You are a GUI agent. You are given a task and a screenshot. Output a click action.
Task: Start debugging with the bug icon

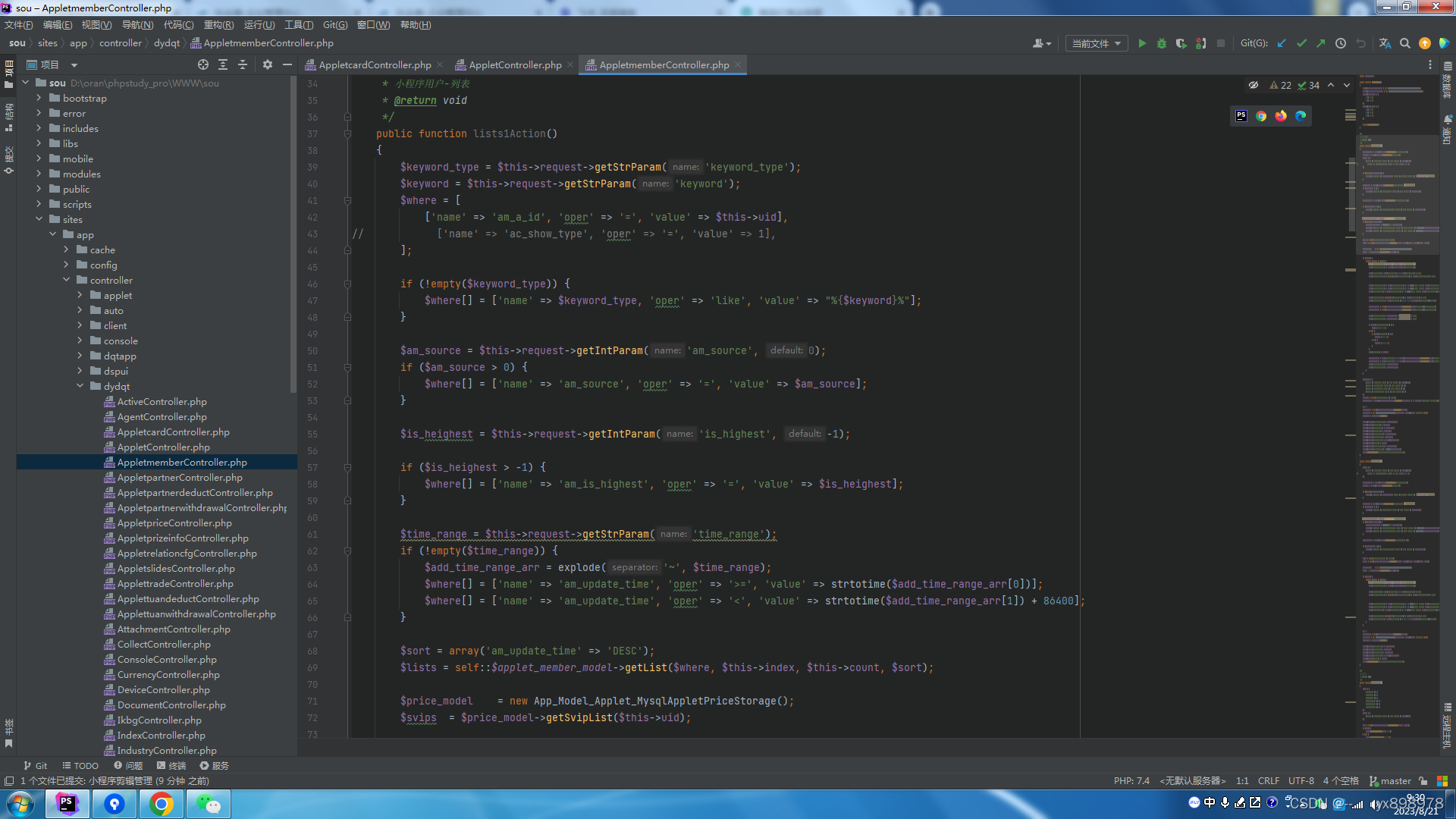pos(1161,43)
